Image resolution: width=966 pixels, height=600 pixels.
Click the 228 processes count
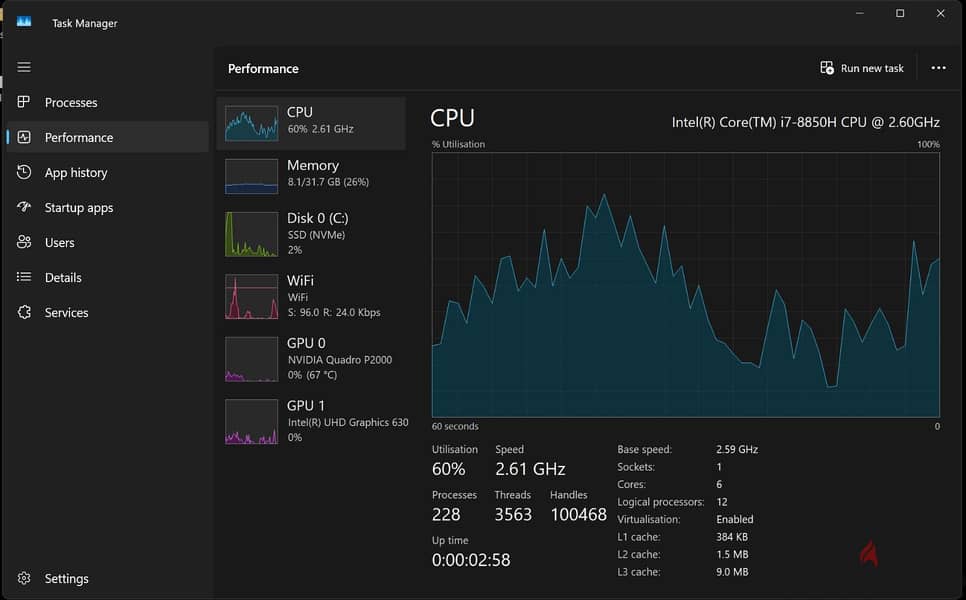pos(446,514)
